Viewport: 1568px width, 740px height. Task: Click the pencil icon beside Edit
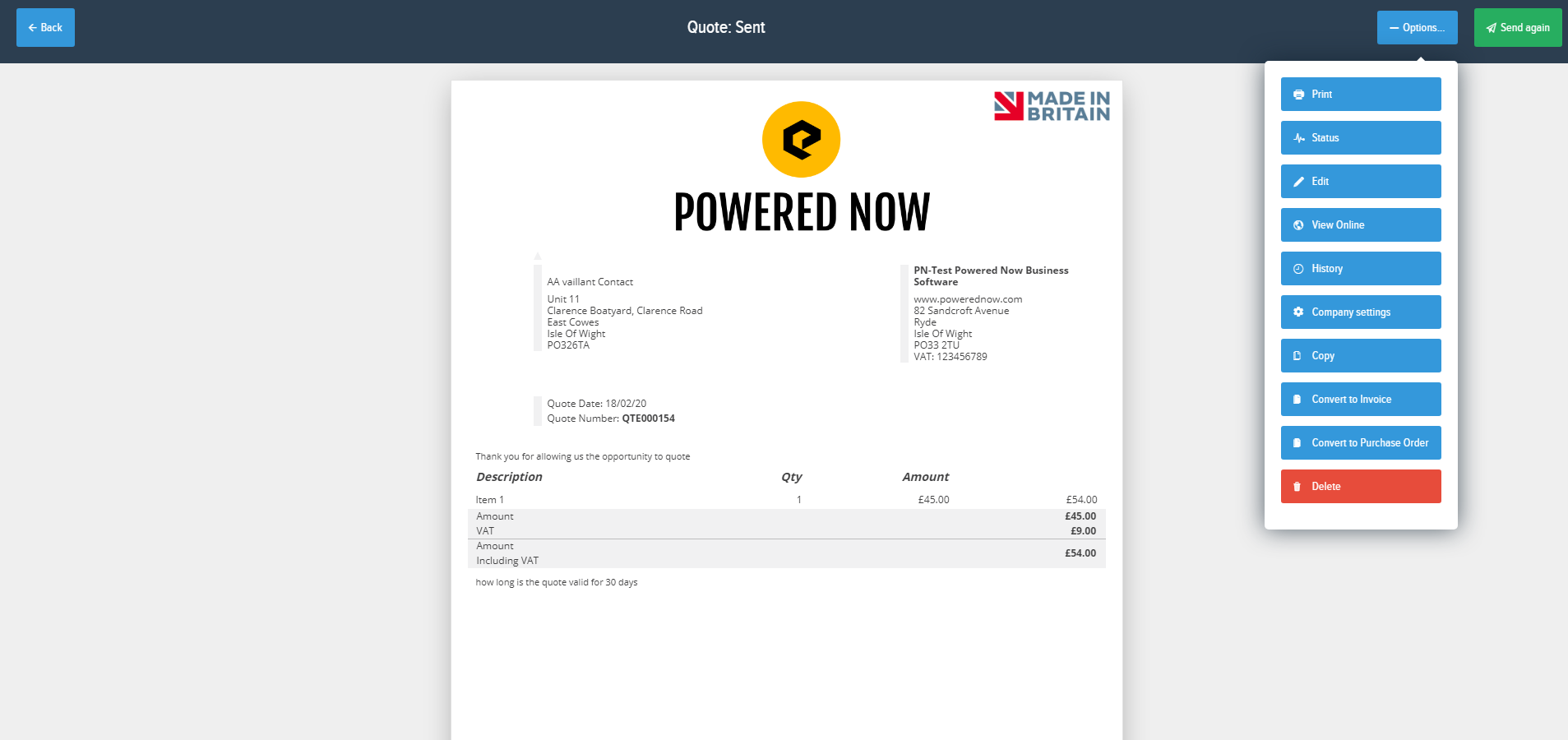(1298, 182)
